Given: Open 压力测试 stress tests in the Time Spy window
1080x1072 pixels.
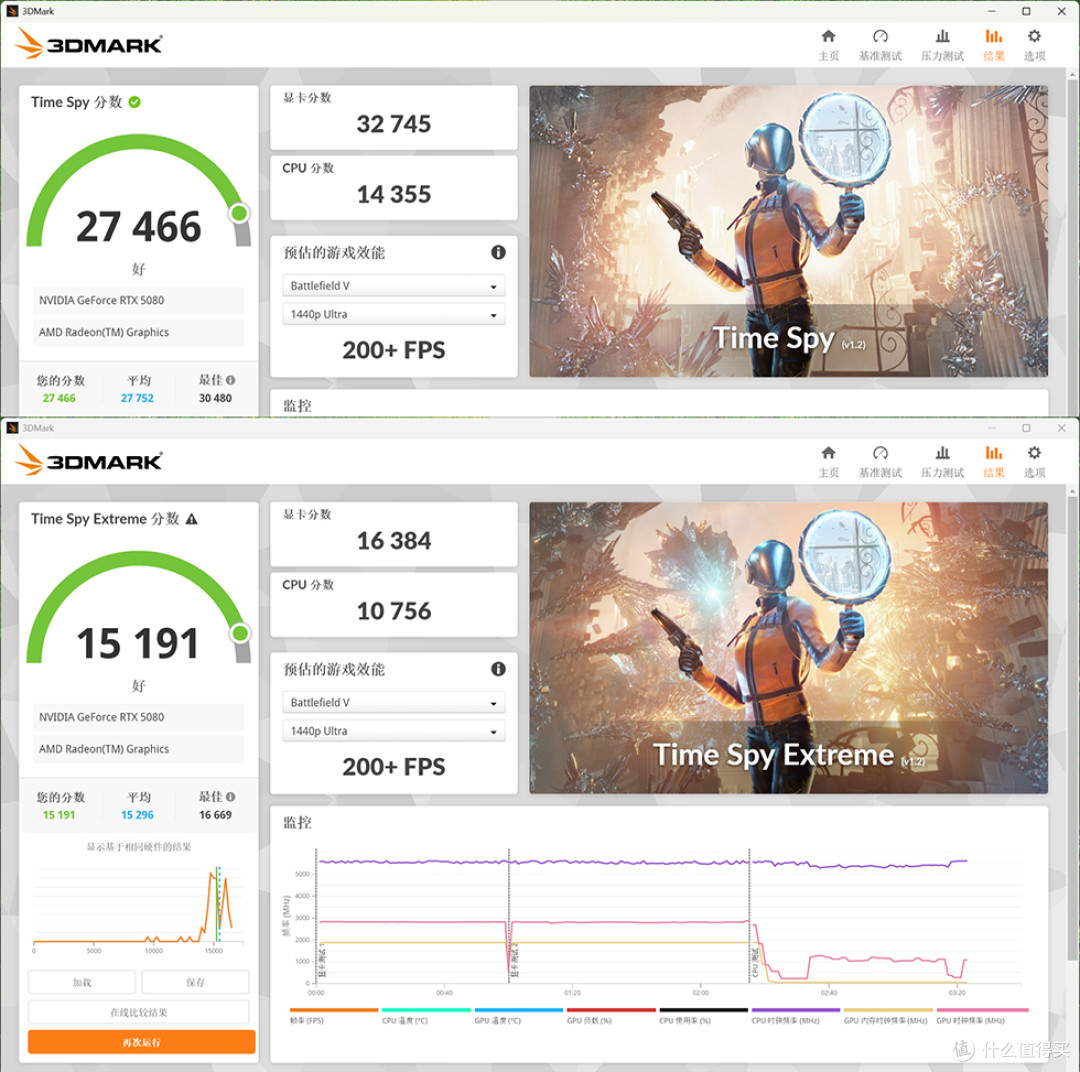Looking at the screenshot, I should tap(942, 45).
